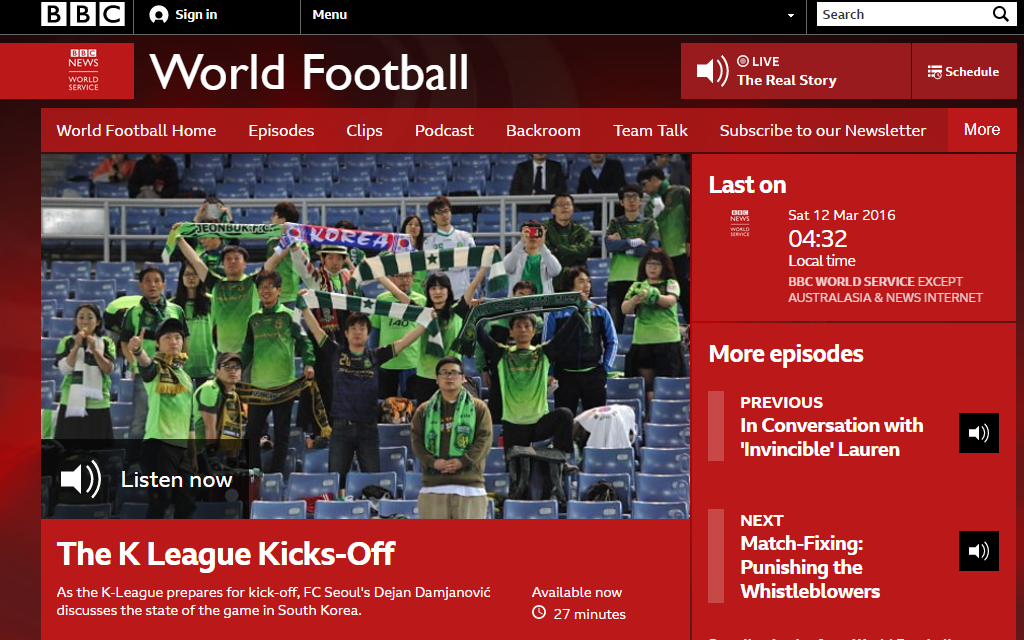Open 'In Conversation with Invincible Lauren' episode

point(831,437)
